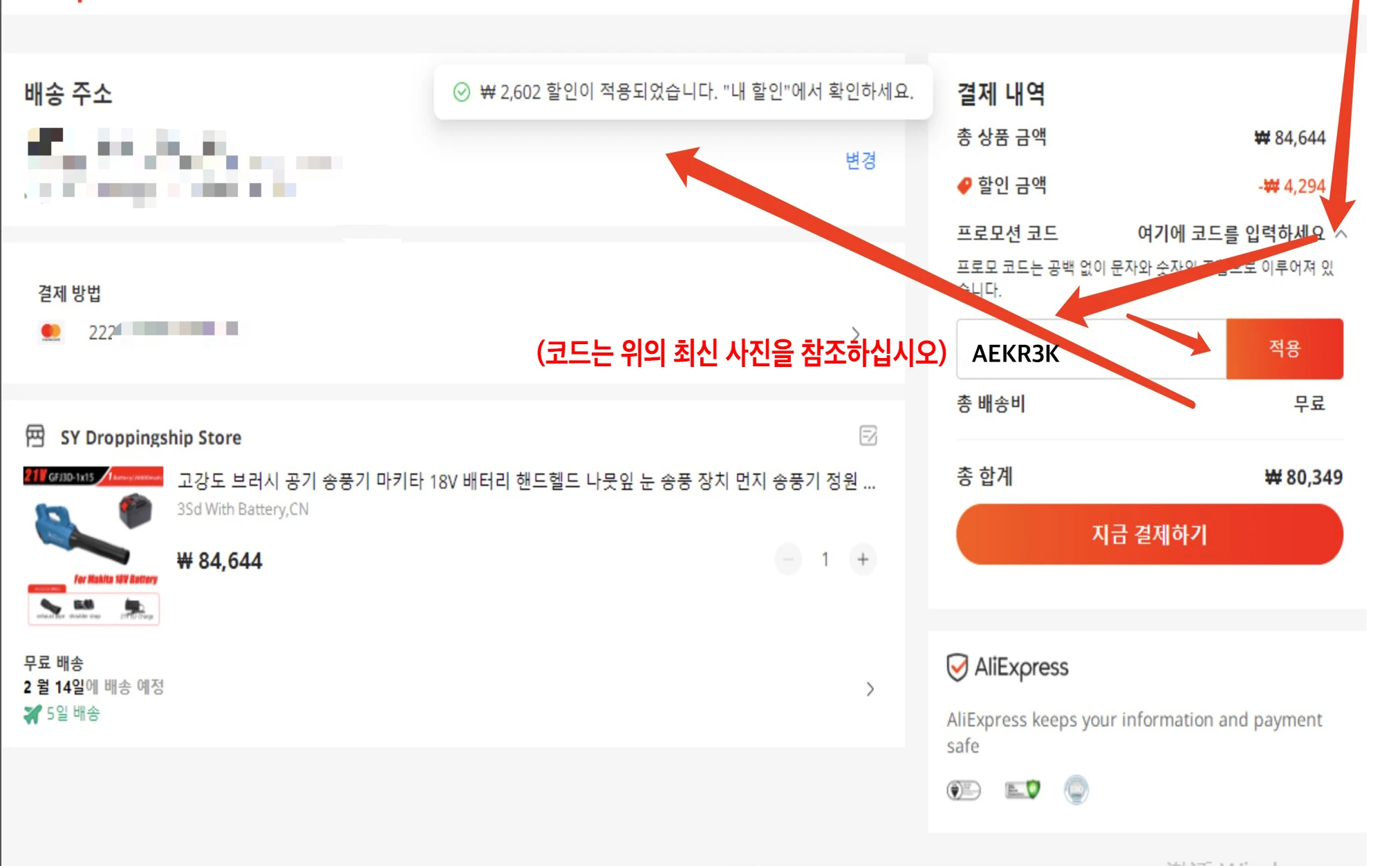Collapse the 프로모션 코드 section chevron

tap(1341, 234)
